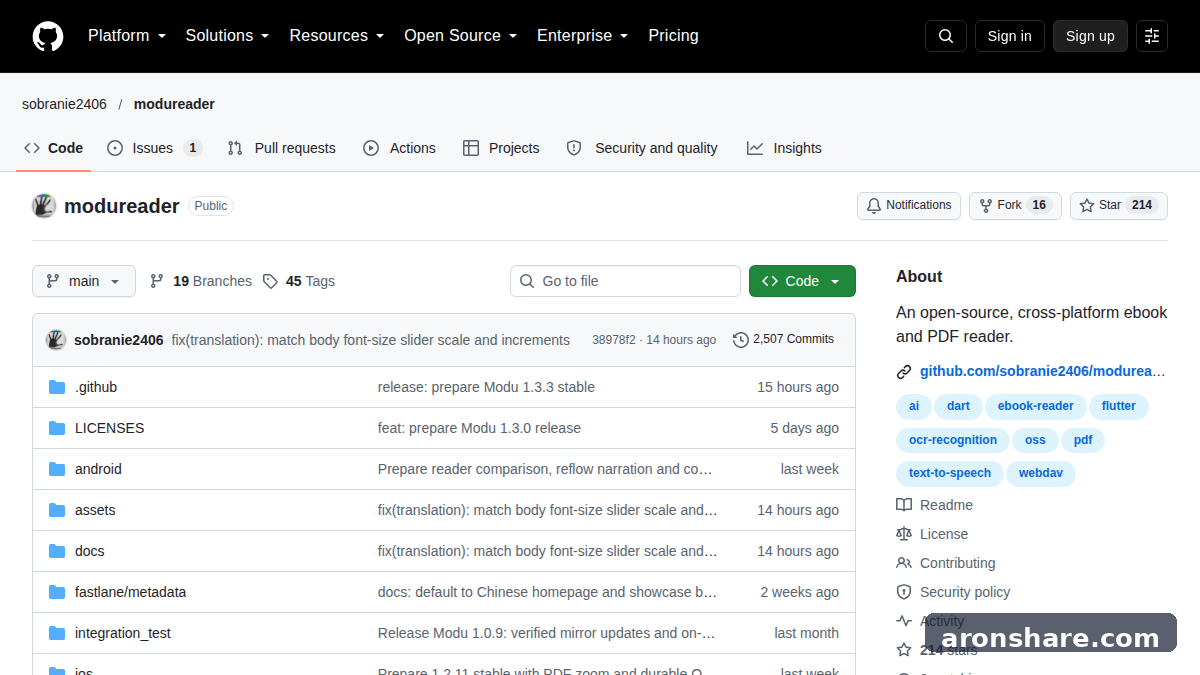Viewport: 1200px width, 675px height.
Task: Switch to the Projects tab
Action: click(501, 148)
